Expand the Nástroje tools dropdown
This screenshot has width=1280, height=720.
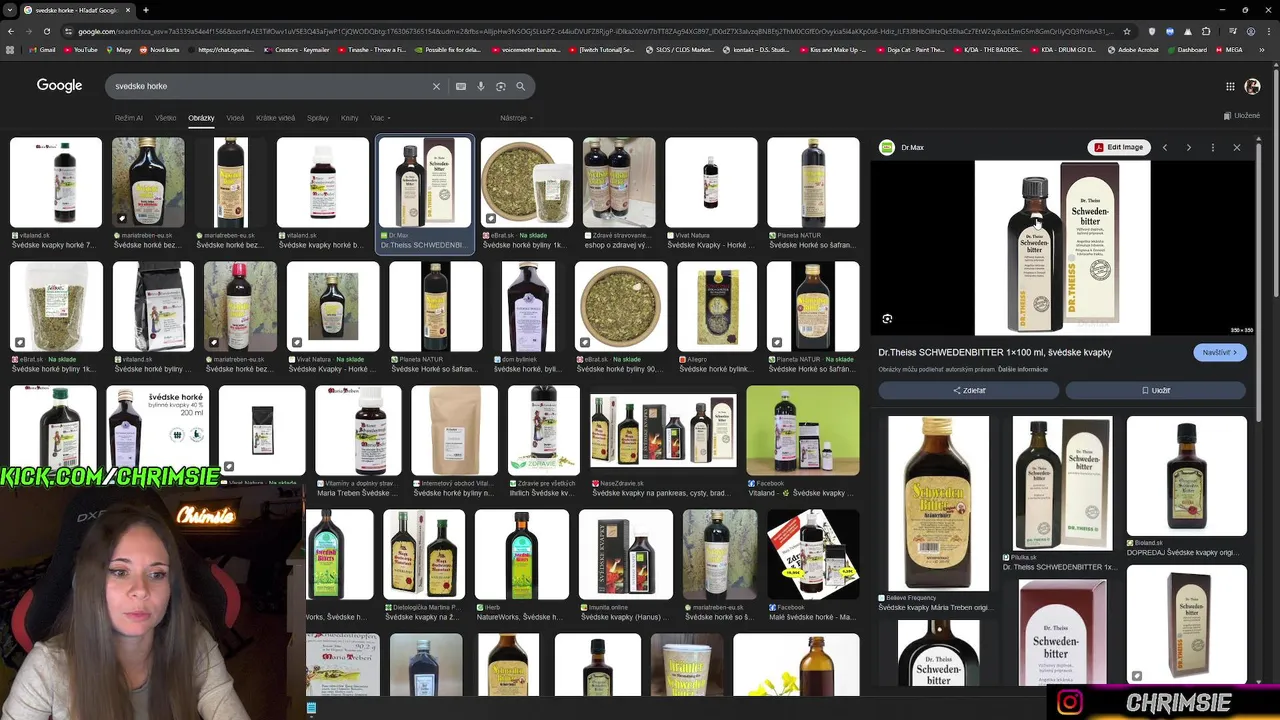516,118
